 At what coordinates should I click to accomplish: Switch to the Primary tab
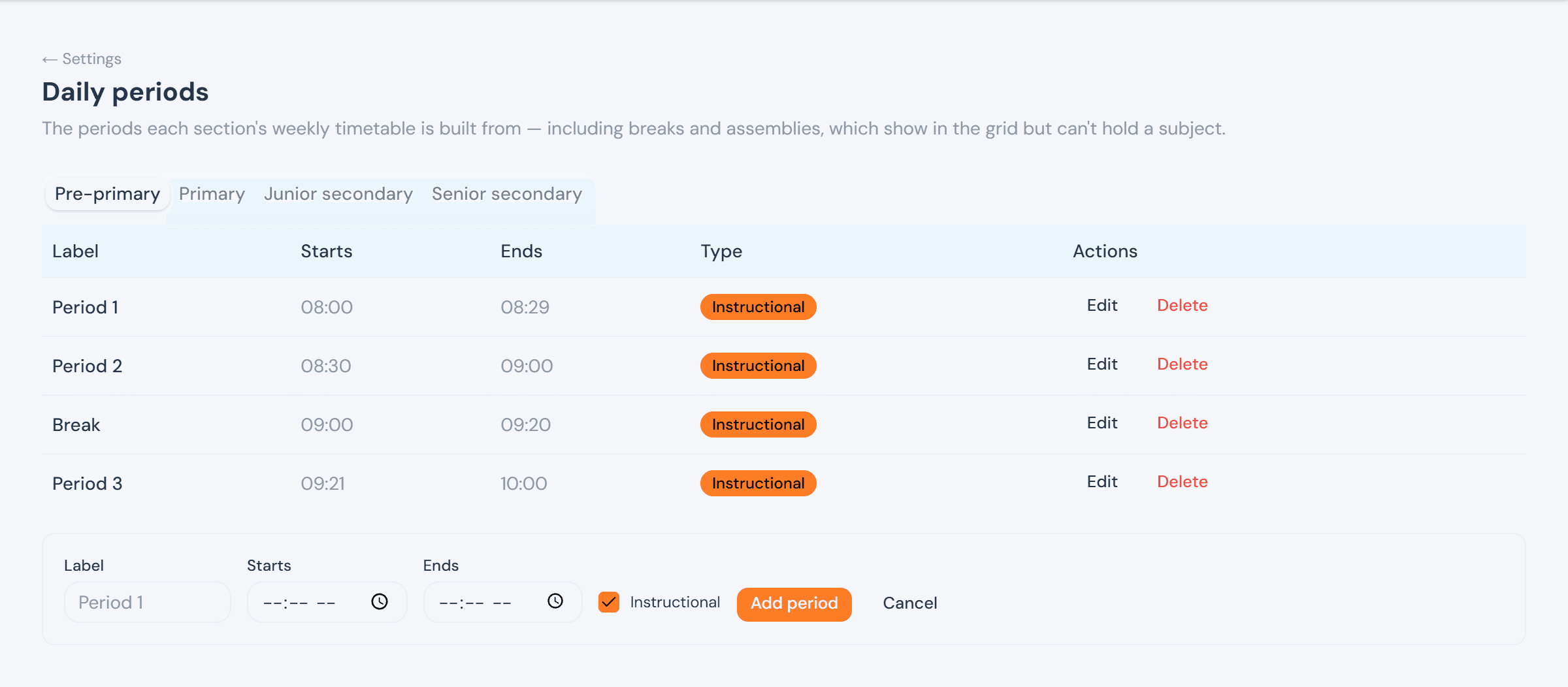[x=212, y=194]
